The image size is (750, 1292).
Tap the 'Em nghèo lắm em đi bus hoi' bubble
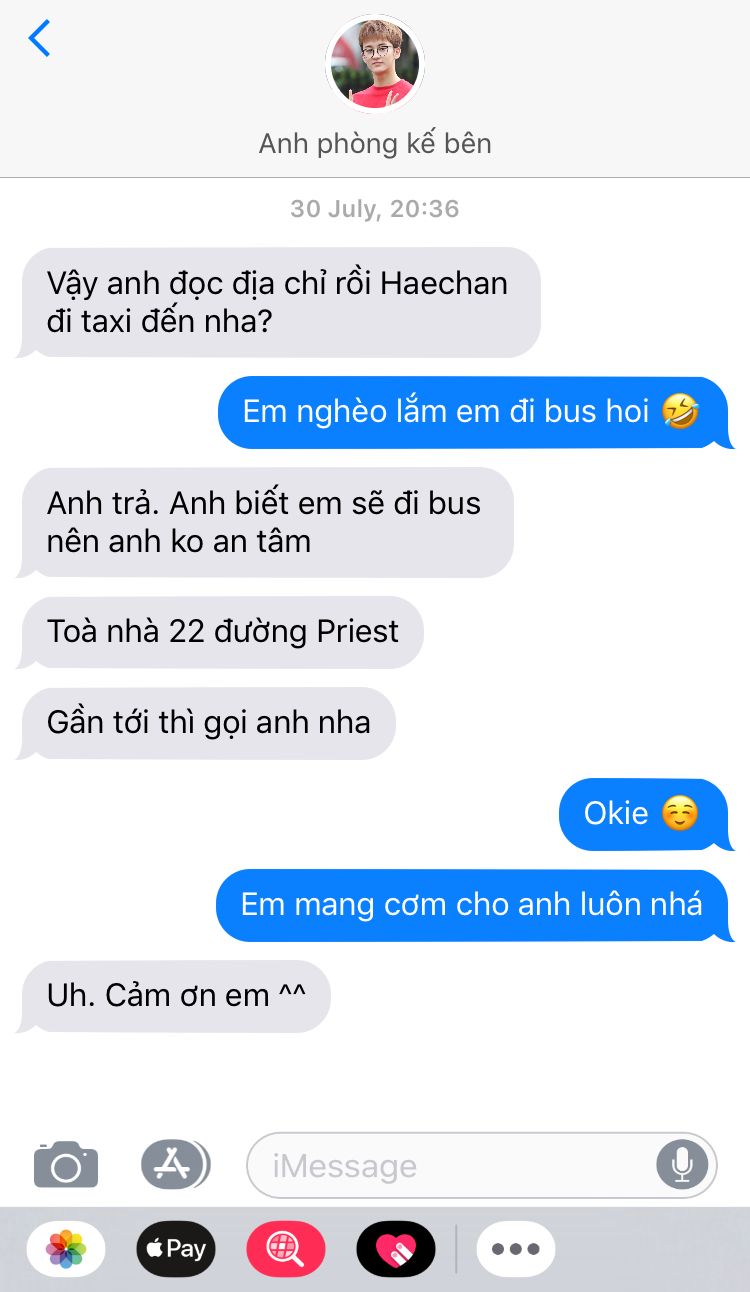pos(476,412)
